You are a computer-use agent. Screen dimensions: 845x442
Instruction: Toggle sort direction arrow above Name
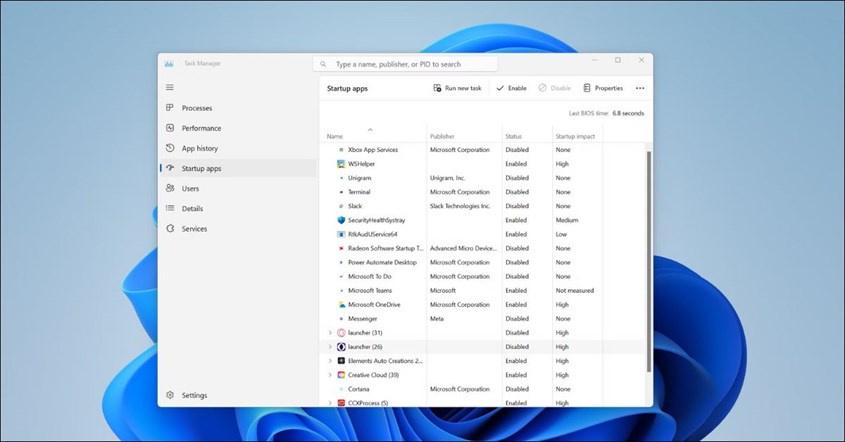[x=370, y=130]
